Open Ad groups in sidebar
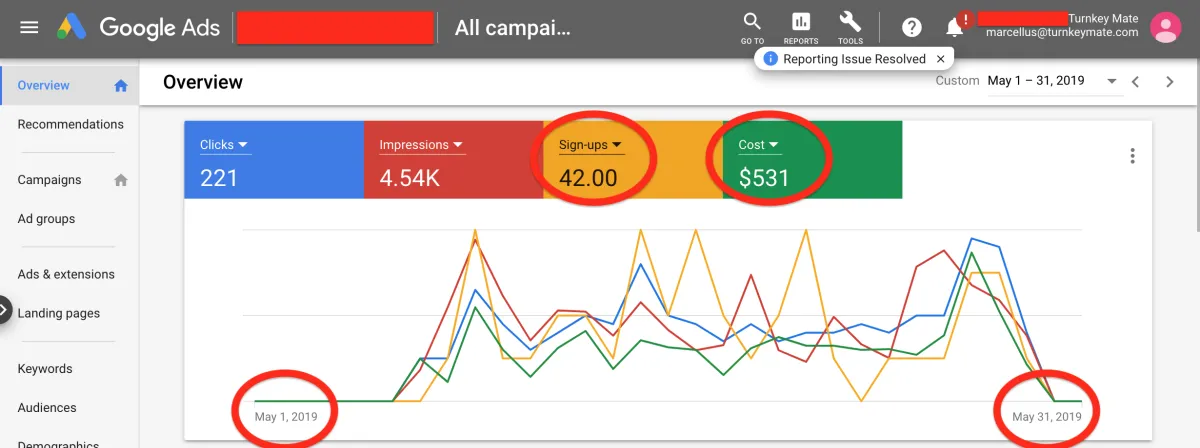Image resolution: width=1200 pixels, height=448 pixels. pos(46,219)
